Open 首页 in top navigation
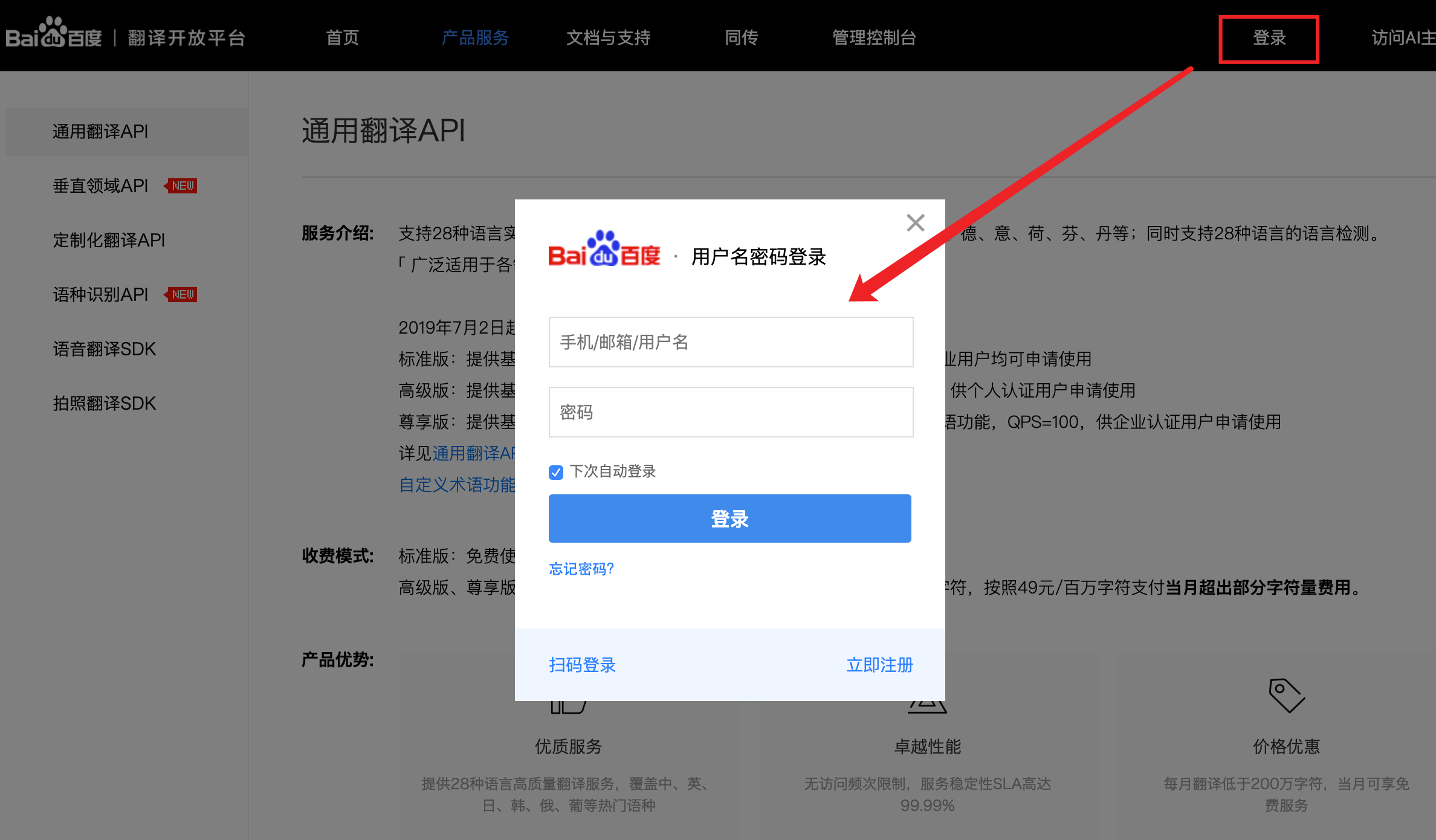Viewport: 1436px width, 840px height. tap(343, 37)
